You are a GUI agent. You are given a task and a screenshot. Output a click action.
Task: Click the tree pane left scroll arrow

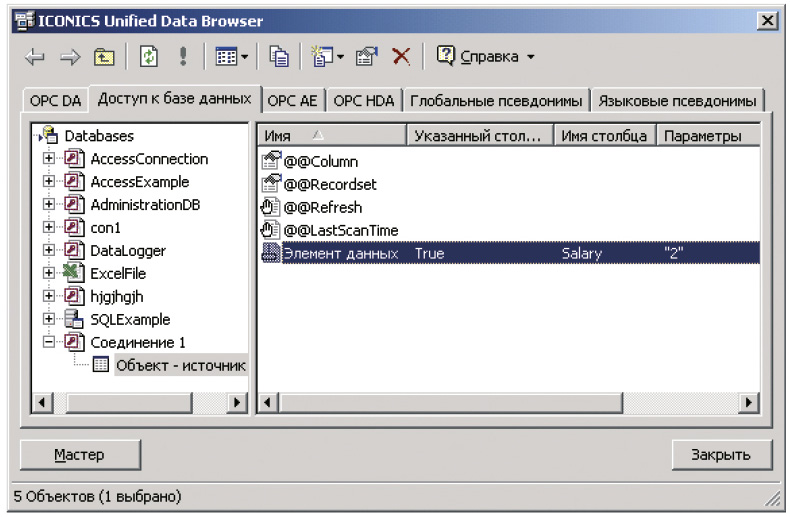(x=42, y=403)
